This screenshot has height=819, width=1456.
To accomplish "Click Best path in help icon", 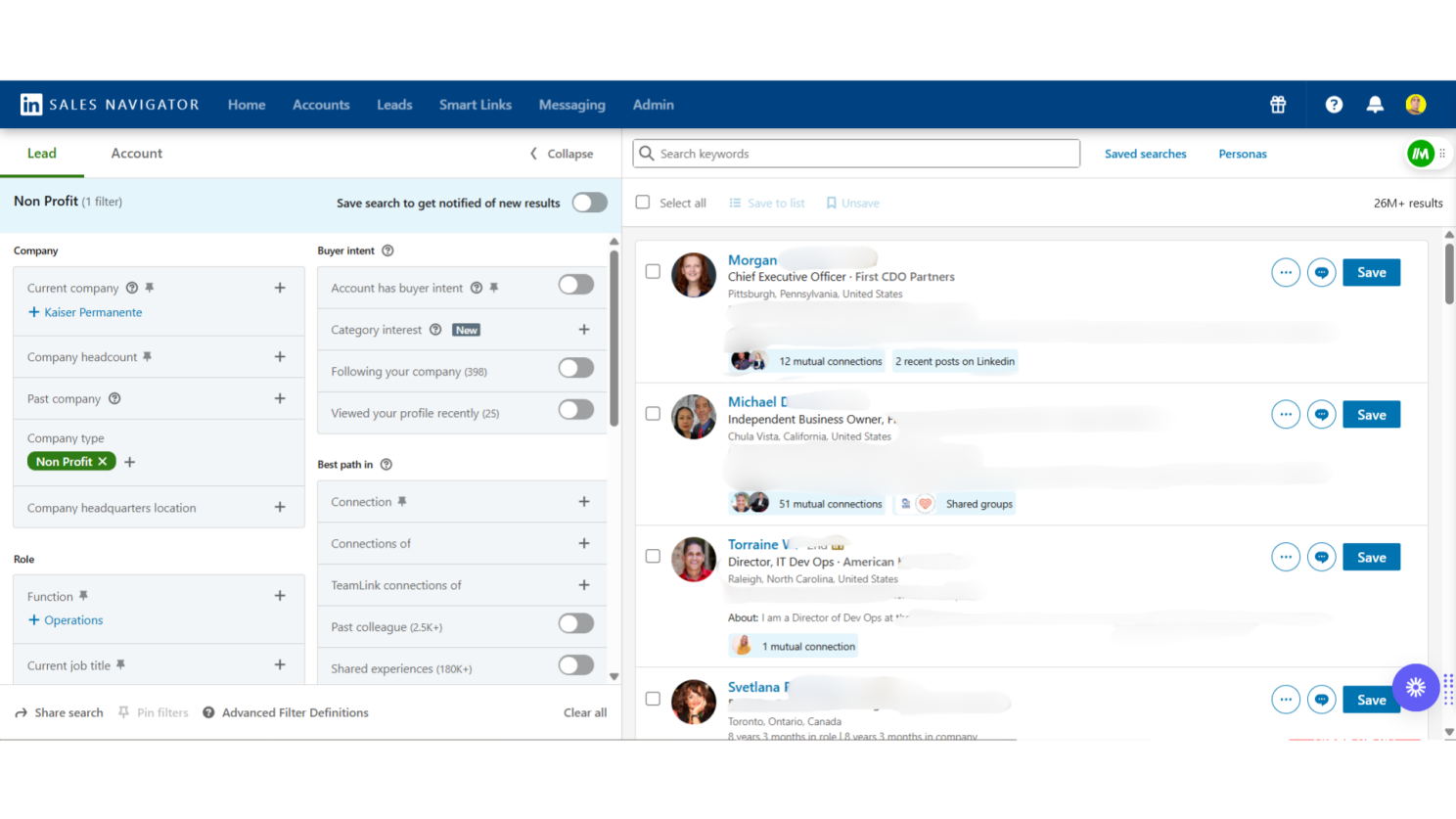I will pyautogui.click(x=387, y=465).
